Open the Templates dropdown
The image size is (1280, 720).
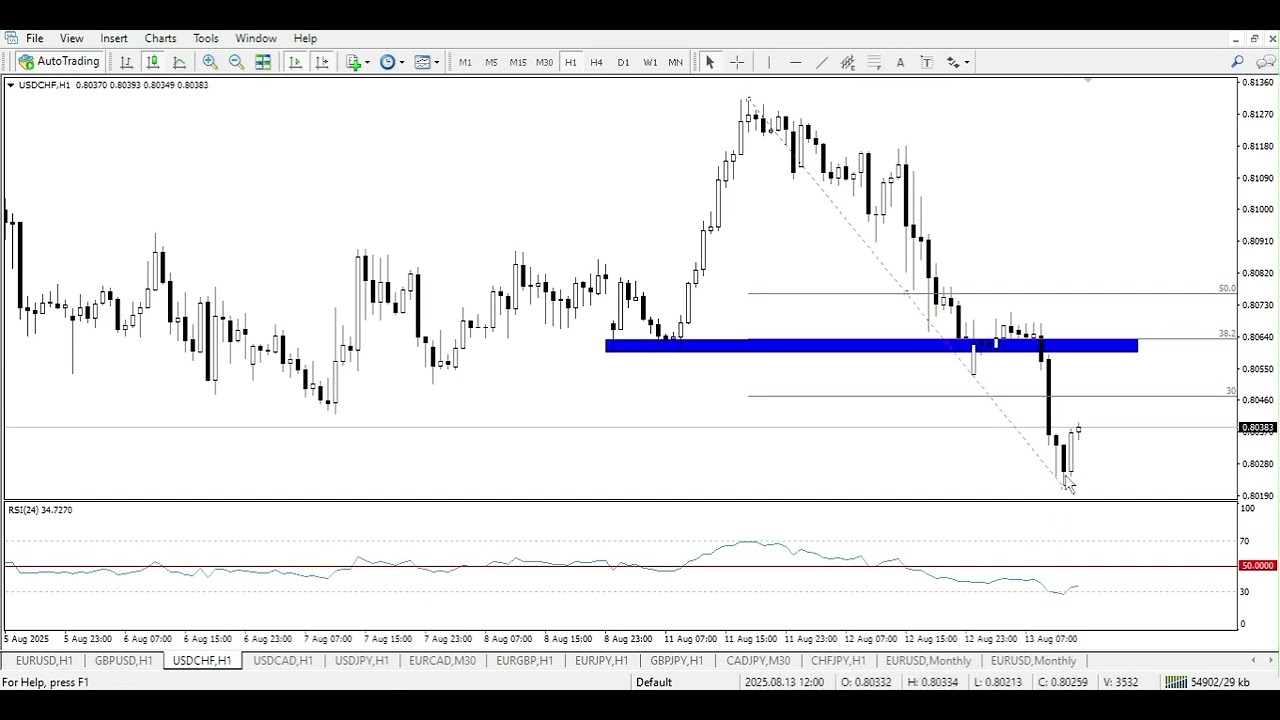pyautogui.click(x=427, y=62)
